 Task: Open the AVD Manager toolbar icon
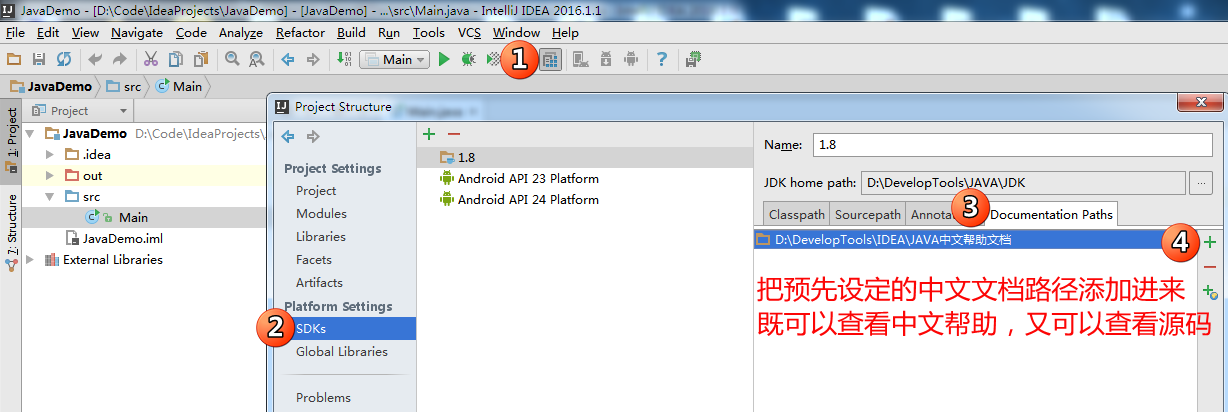pos(581,59)
